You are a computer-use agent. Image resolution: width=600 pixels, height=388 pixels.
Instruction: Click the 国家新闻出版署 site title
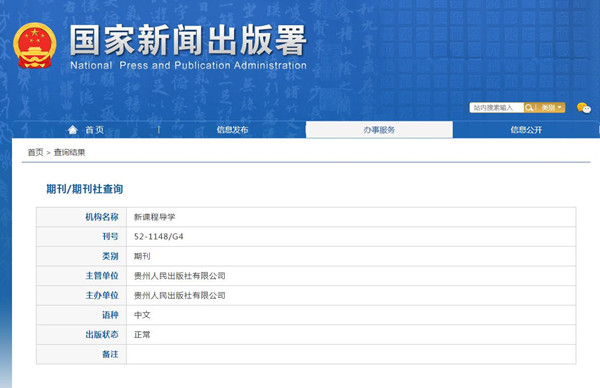(x=188, y=40)
